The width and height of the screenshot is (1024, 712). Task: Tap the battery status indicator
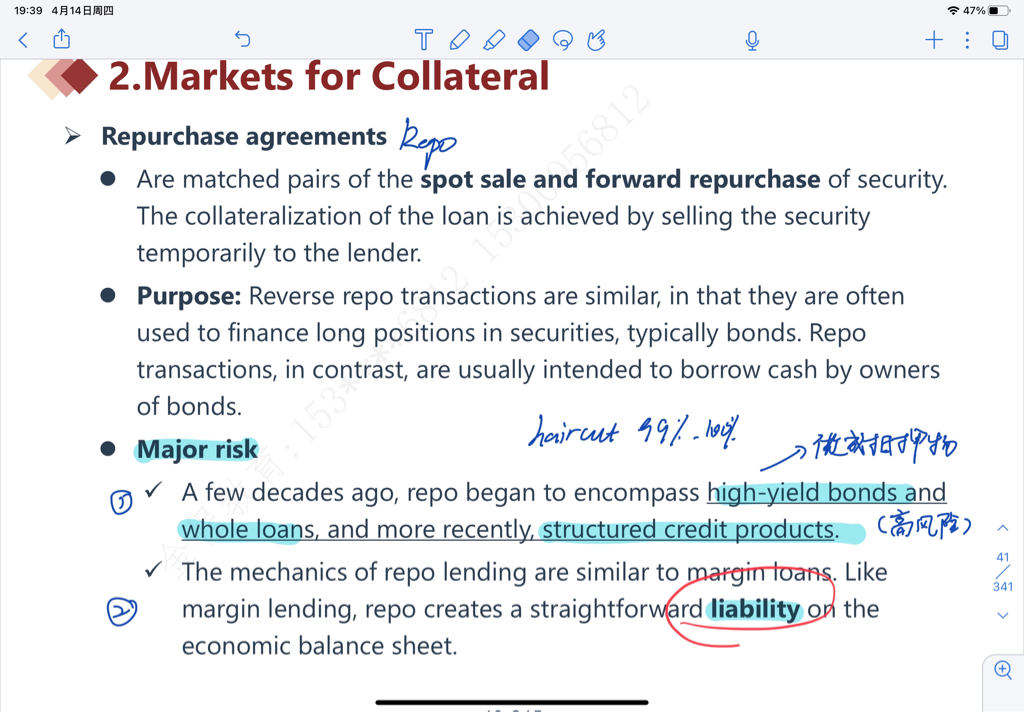999,10
